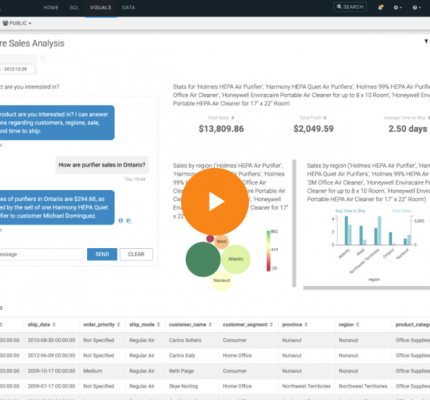430x400 pixels.
Task: Click the horizontal scrollbar under bar chart
Action: (367, 288)
